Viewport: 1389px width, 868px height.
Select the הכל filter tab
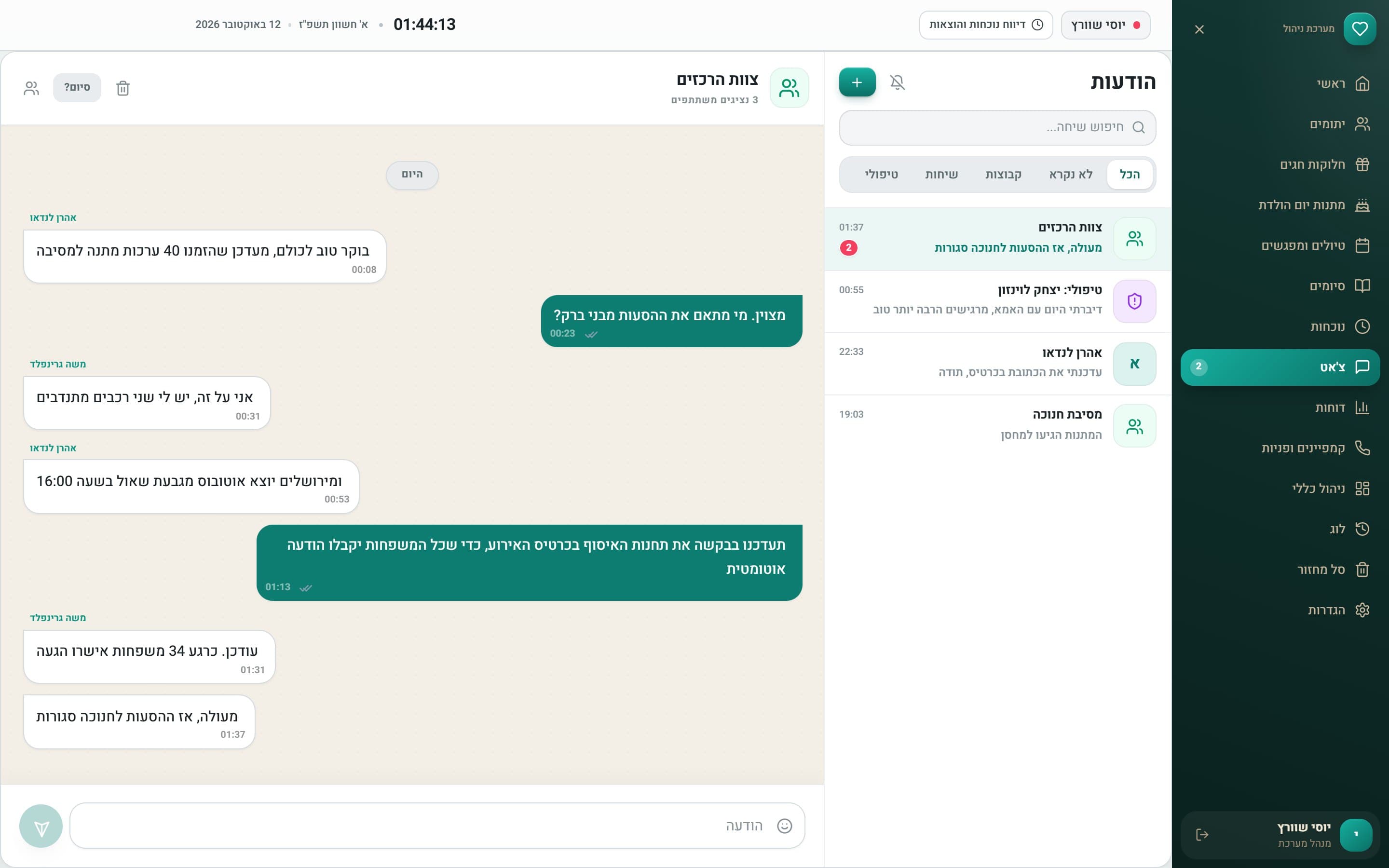[1129, 175]
